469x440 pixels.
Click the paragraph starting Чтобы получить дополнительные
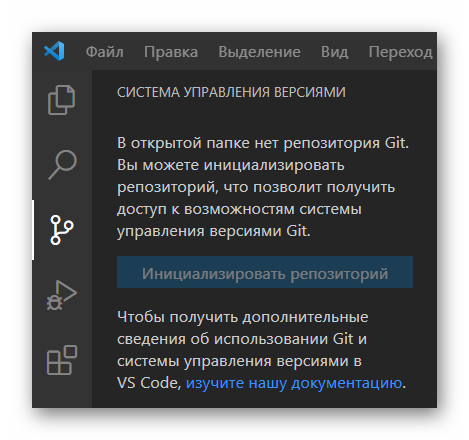(261, 350)
